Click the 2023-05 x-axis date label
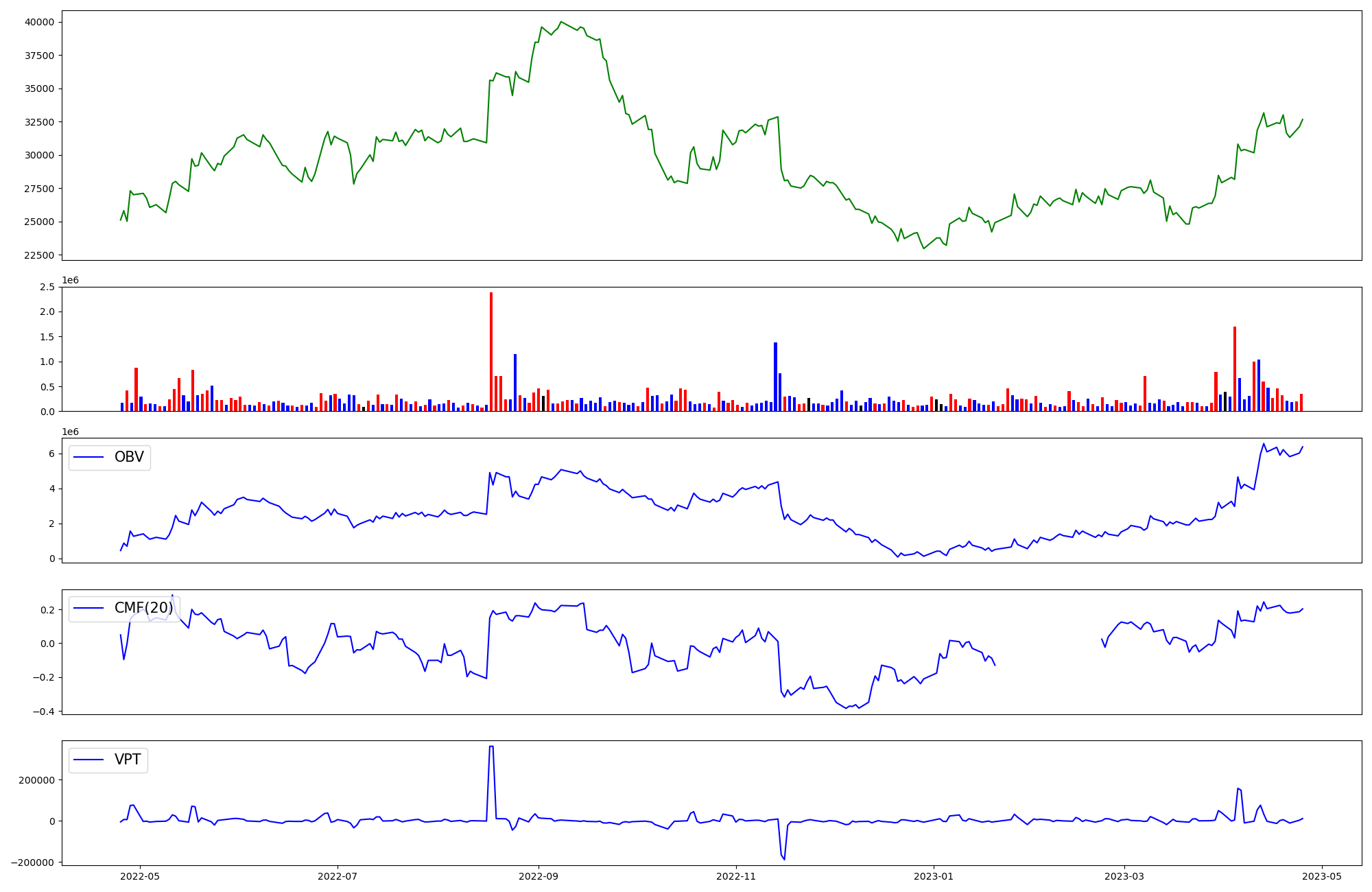1372x892 pixels. pyautogui.click(x=1322, y=876)
